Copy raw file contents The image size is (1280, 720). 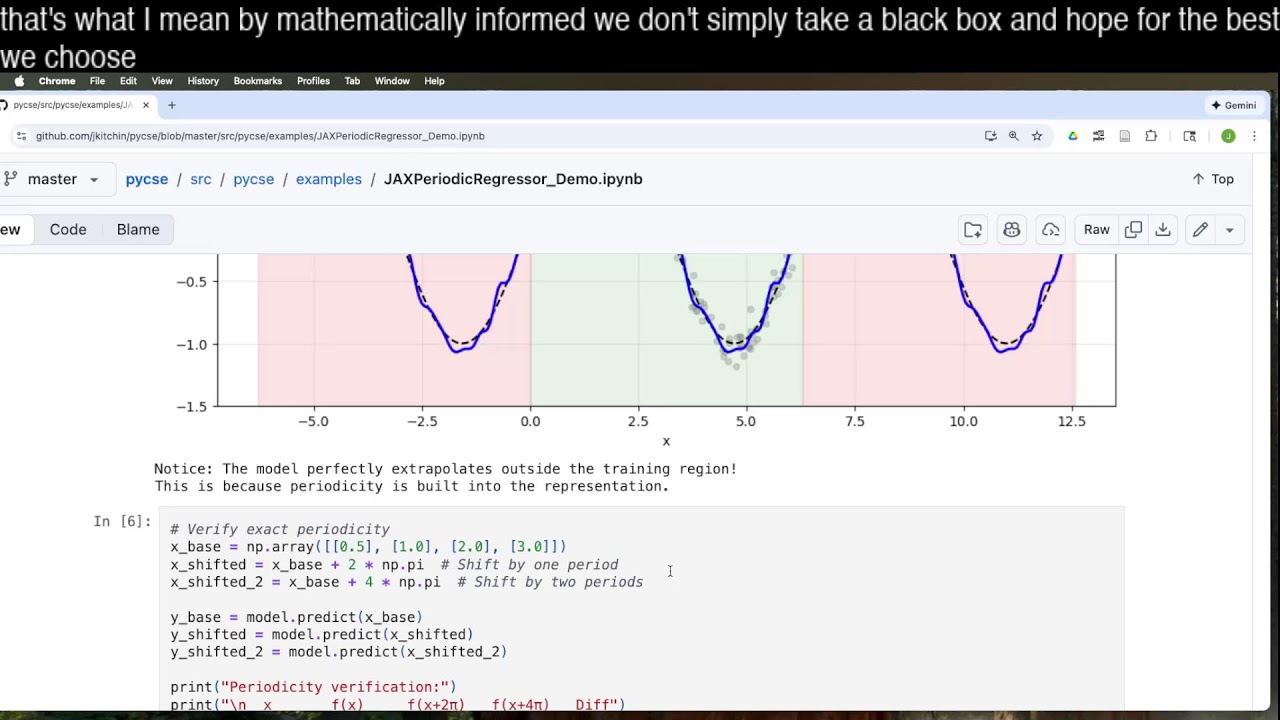click(1133, 230)
